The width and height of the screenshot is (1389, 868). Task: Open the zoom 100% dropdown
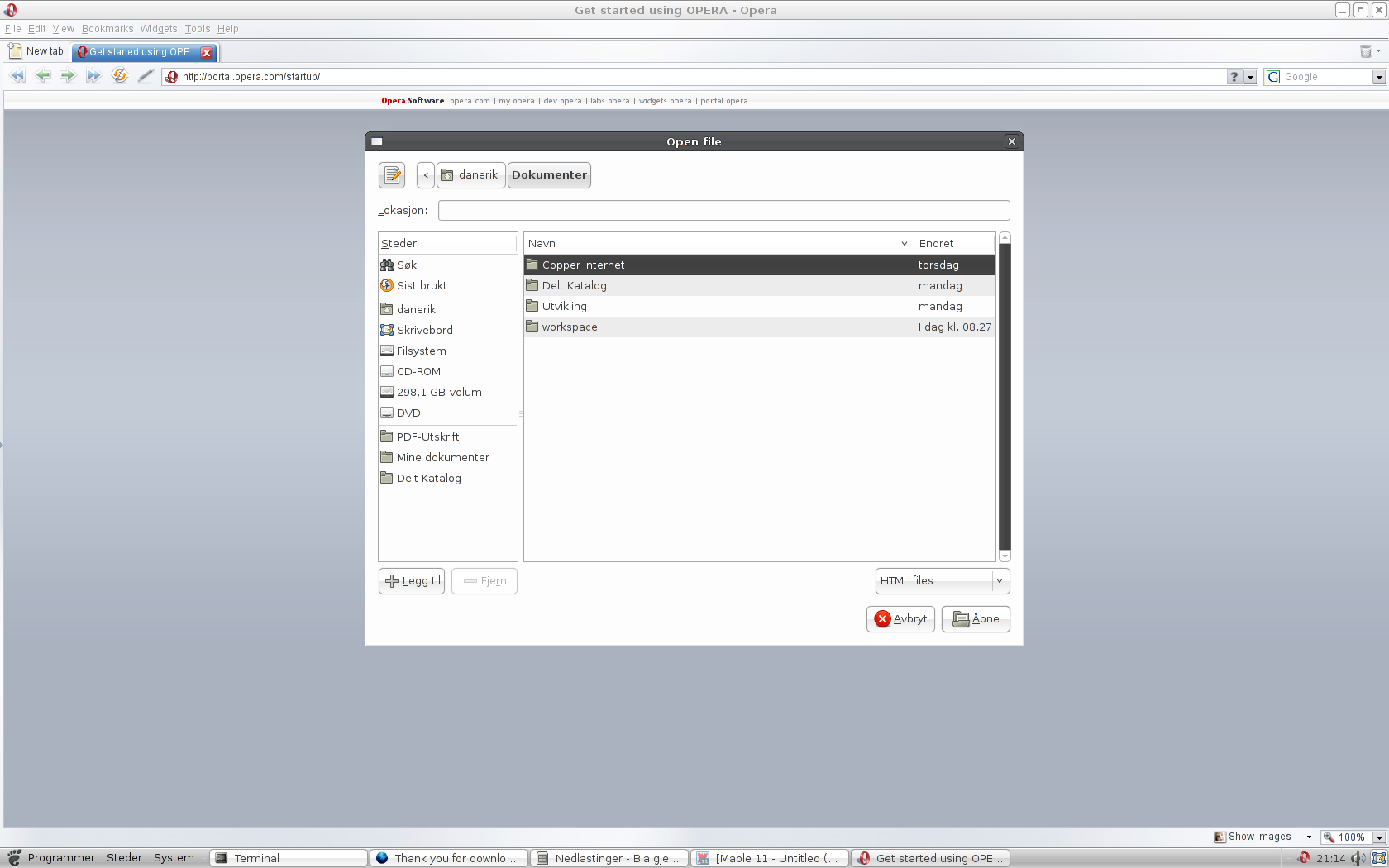(x=1378, y=837)
